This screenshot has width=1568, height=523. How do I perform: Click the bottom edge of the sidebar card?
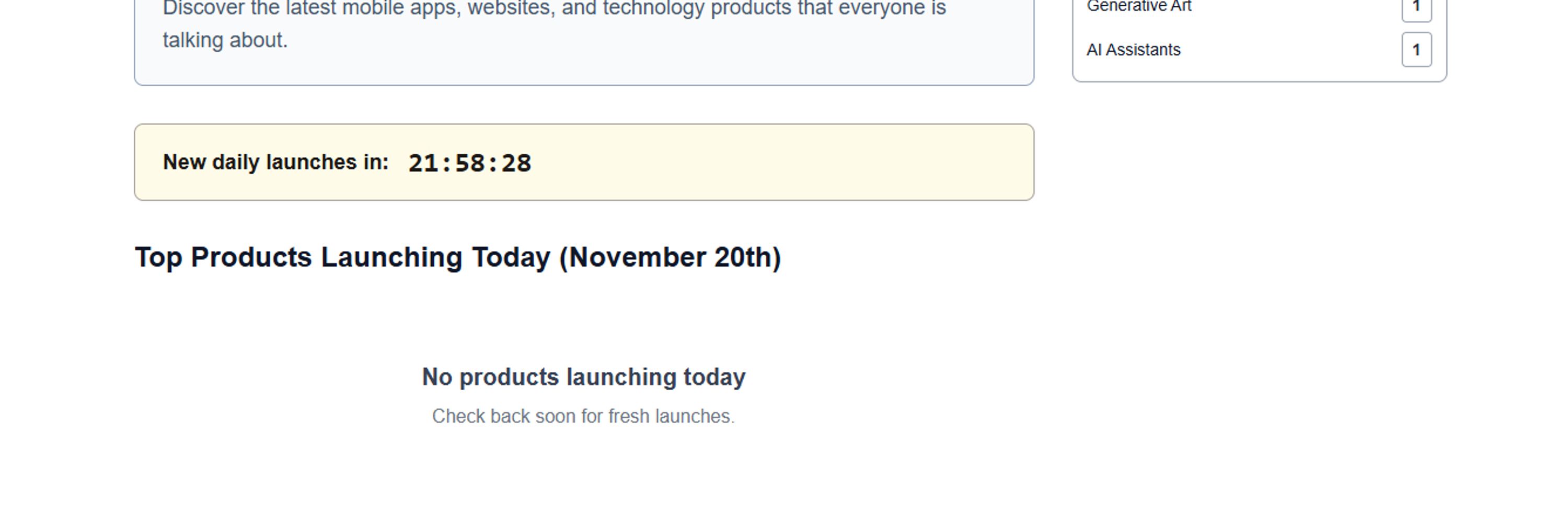point(1260,79)
